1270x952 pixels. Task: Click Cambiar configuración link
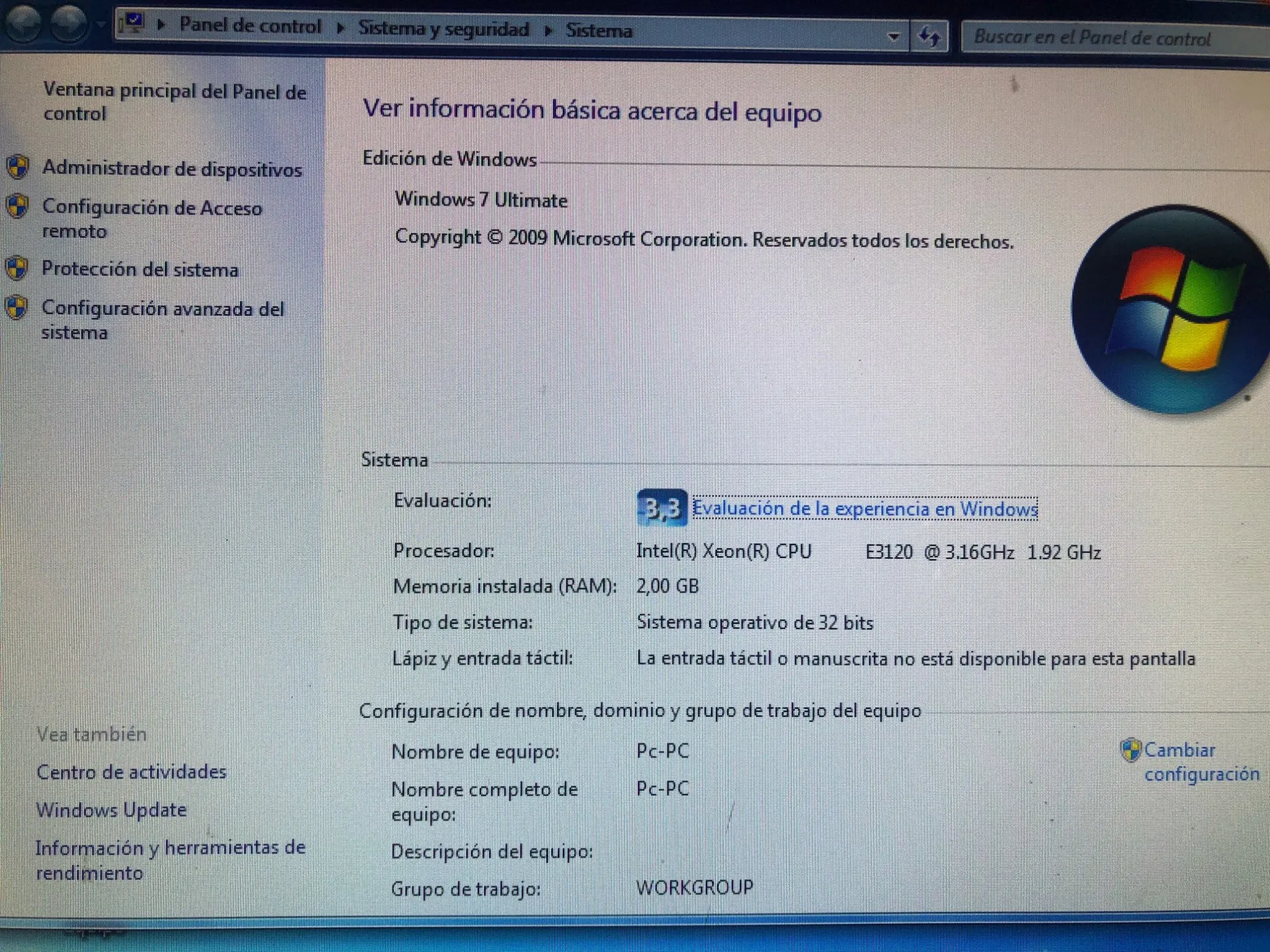(1200, 762)
